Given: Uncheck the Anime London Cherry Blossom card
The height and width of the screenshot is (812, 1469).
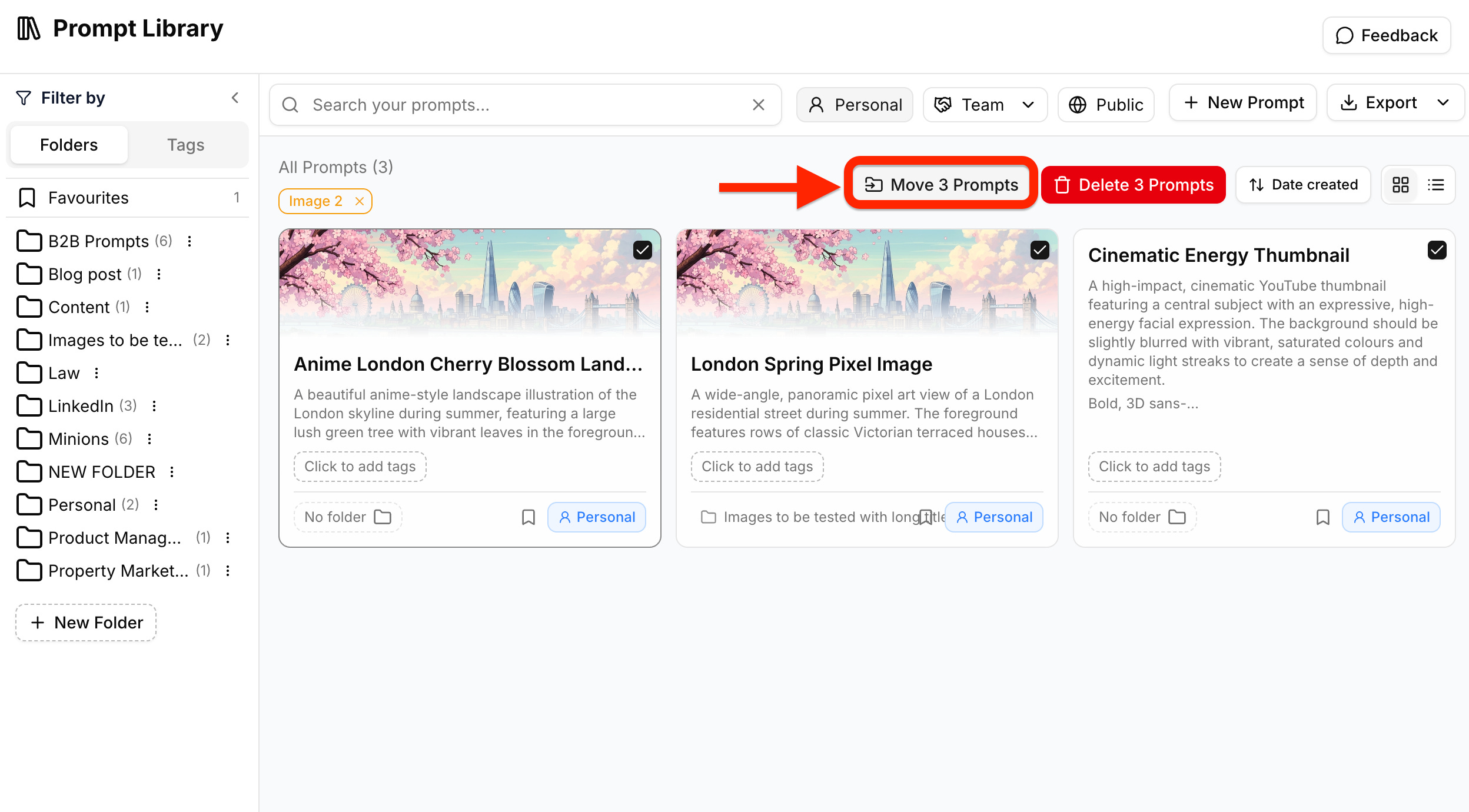Looking at the screenshot, I should 643,250.
